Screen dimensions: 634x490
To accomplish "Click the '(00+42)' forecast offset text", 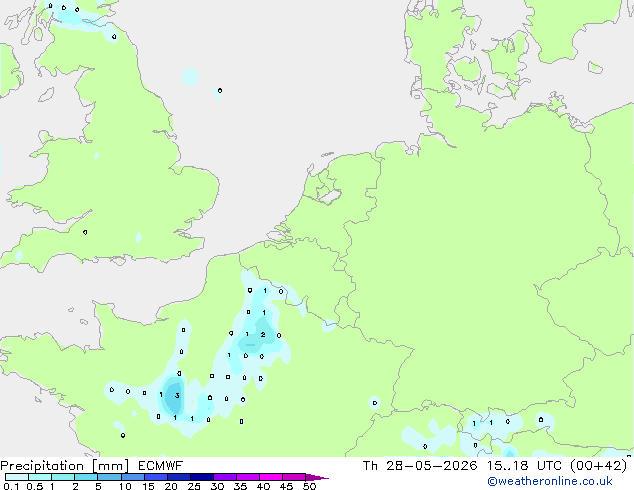I will tap(598, 466).
